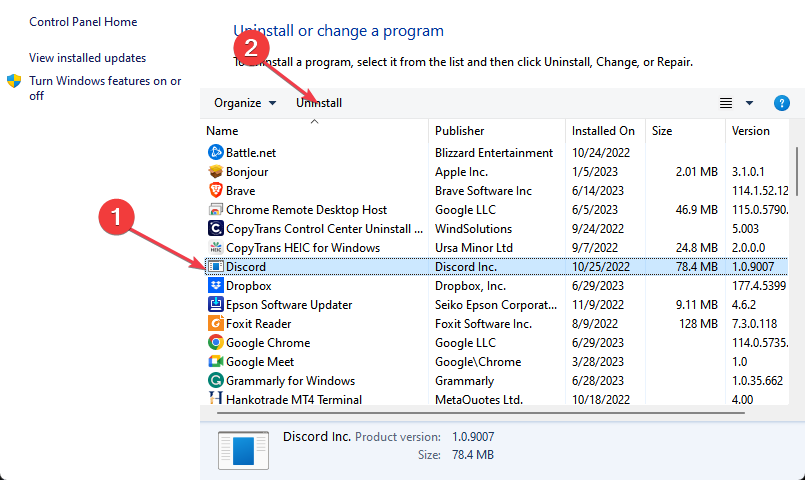This screenshot has height=480, width=805.
Task: Click the CopyTrans HEIC icon
Action: coord(215,247)
